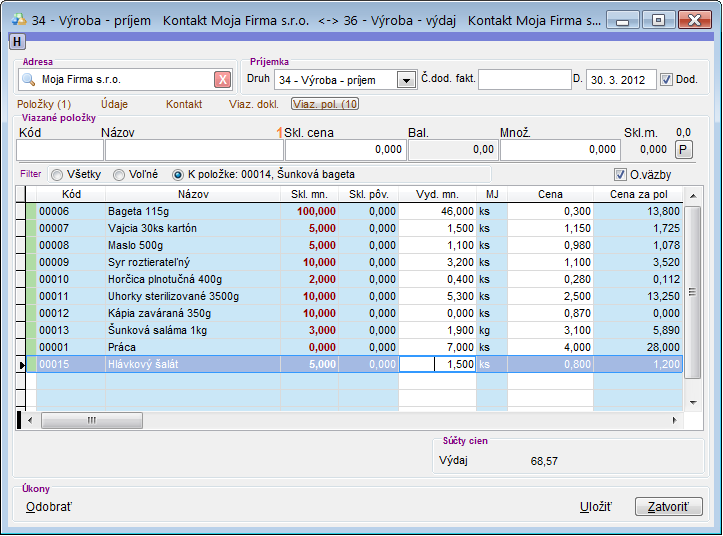Click the magnifier icon in Adresa field
Image resolution: width=723 pixels, height=536 pixels.
[29, 80]
